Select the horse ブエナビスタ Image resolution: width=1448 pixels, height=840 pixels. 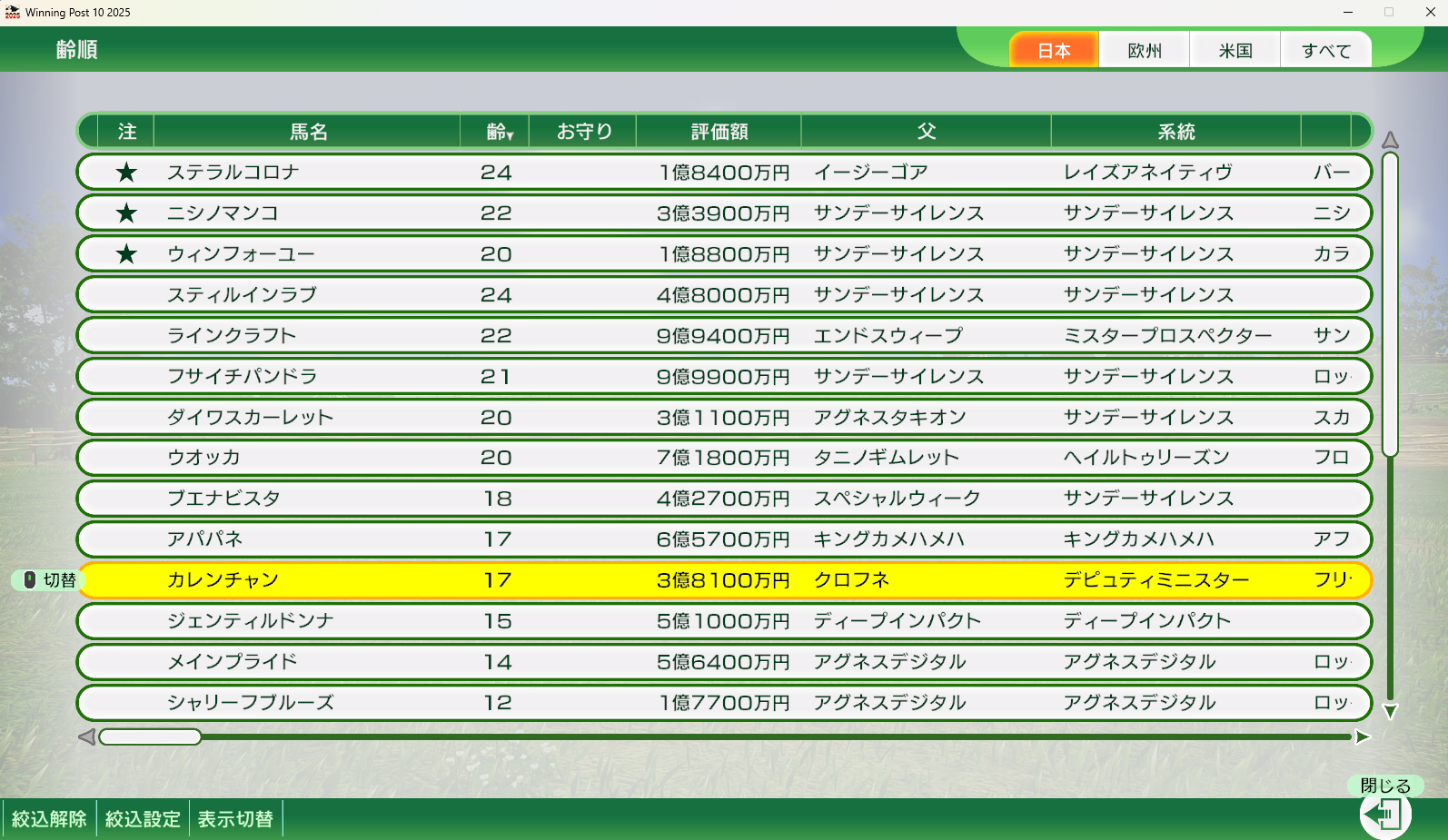(x=724, y=499)
